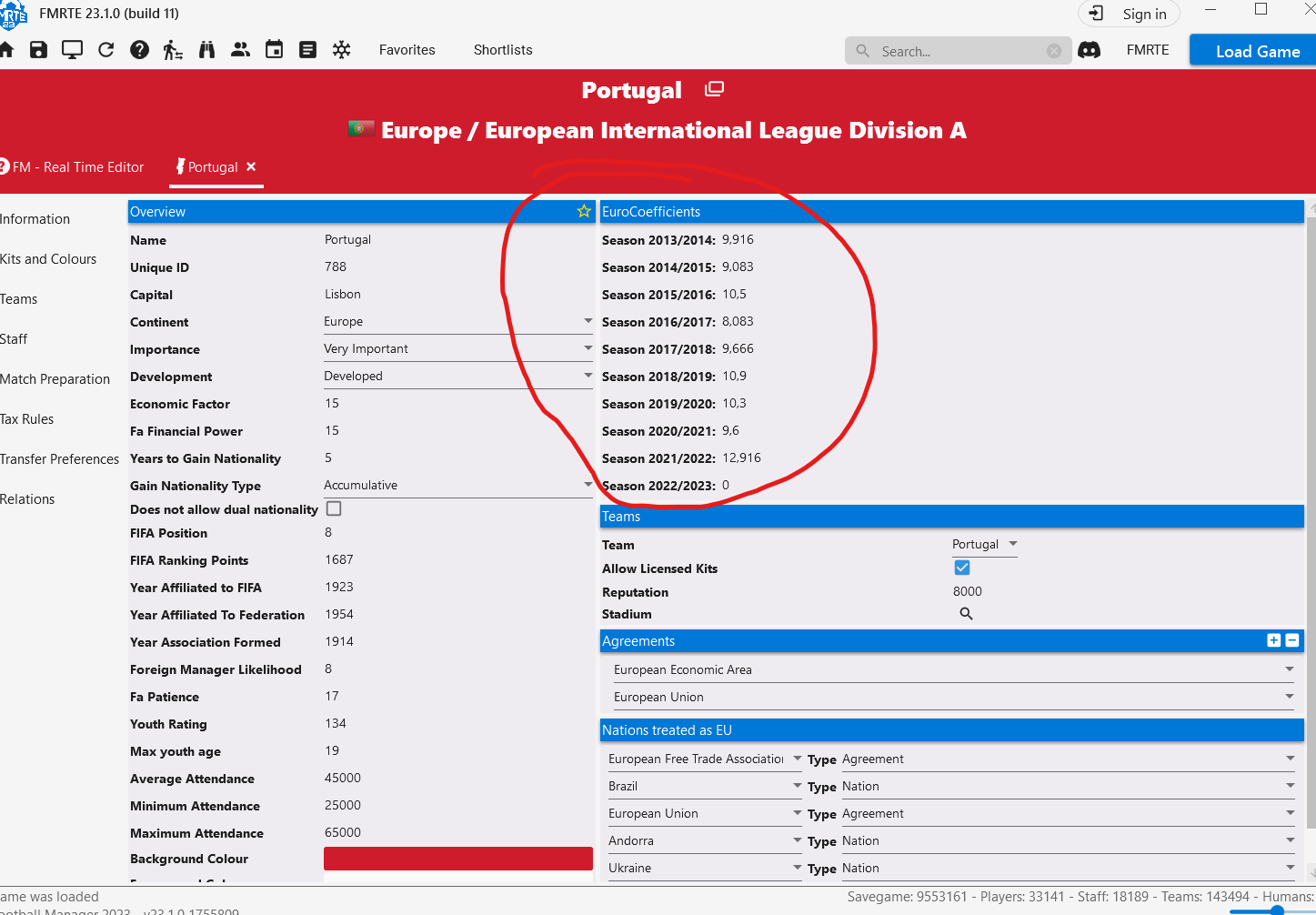Open the Continent dropdown
Image resolution: width=1316 pixels, height=915 pixels.
458,321
